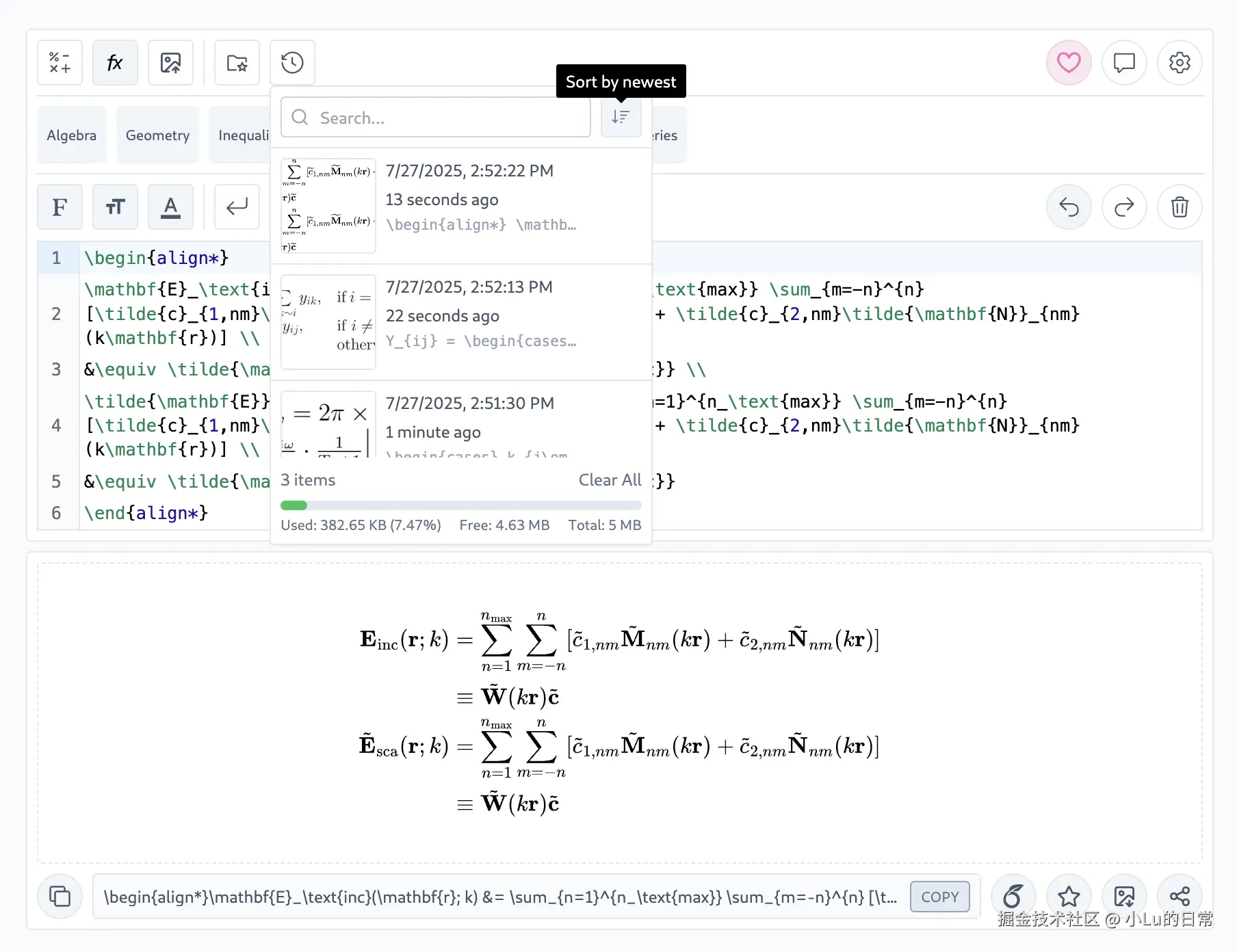Select the Algebra category tab
Image resolution: width=1237 pixels, height=952 pixels.
pos(71,135)
